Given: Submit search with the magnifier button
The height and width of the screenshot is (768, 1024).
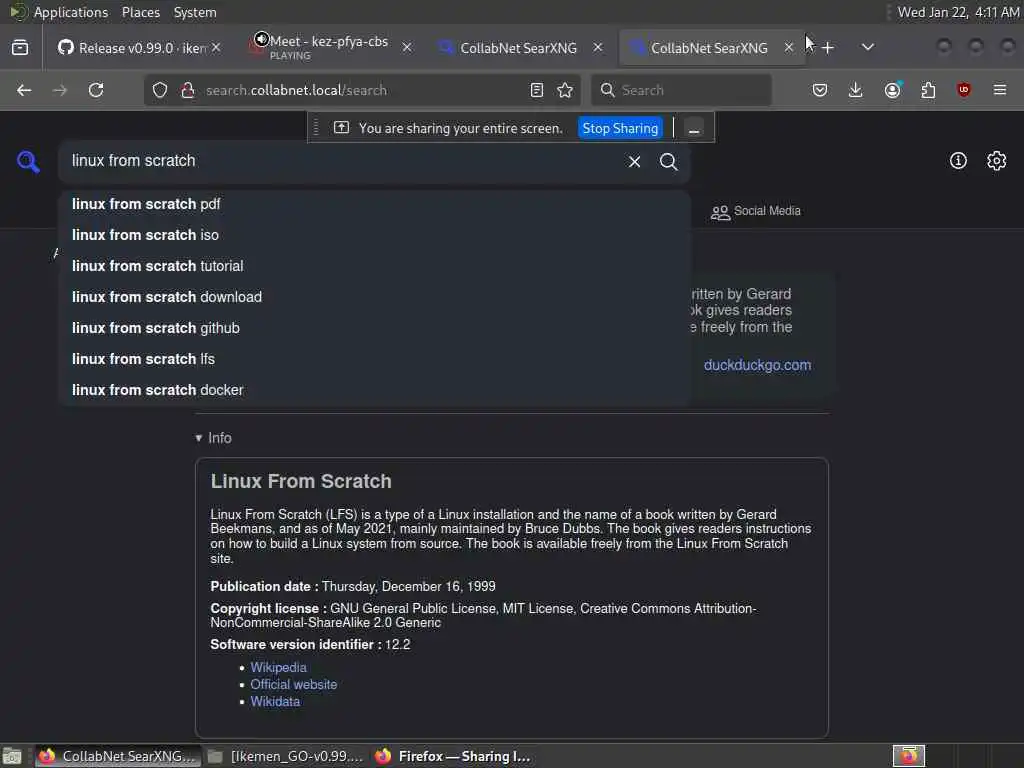Looking at the screenshot, I should 668,161.
